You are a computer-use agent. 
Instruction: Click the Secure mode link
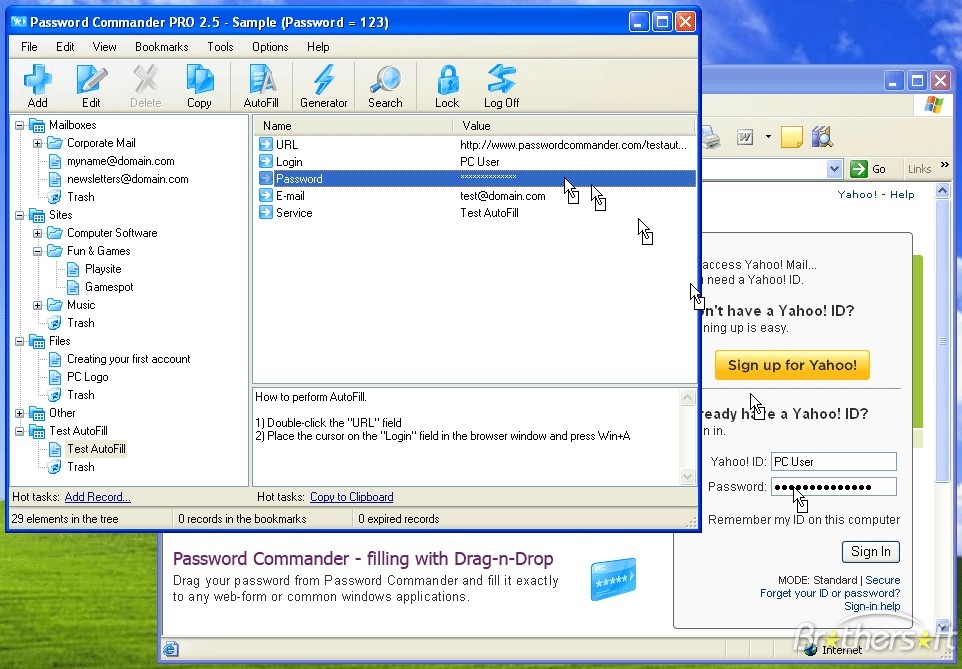(x=883, y=580)
